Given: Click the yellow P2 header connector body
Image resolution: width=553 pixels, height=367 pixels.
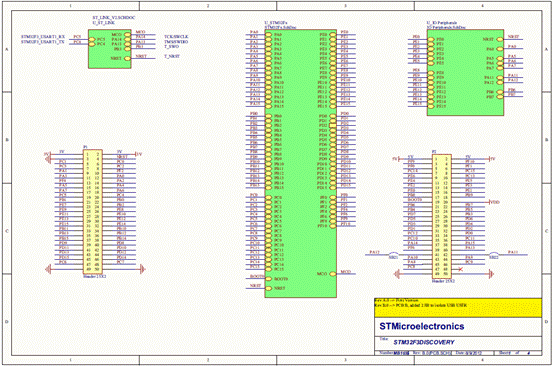Looking at the screenshot, I should click(x=442, y=216).
